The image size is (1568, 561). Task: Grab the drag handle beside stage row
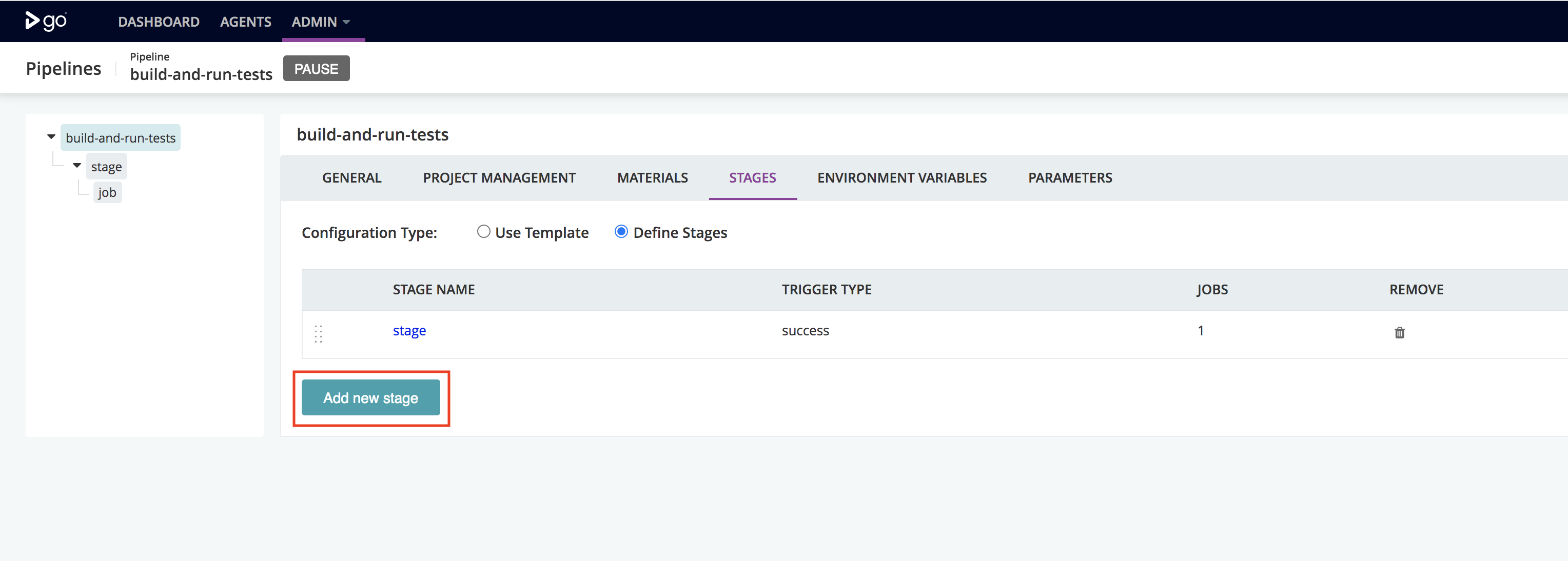(x=318, y=333)
